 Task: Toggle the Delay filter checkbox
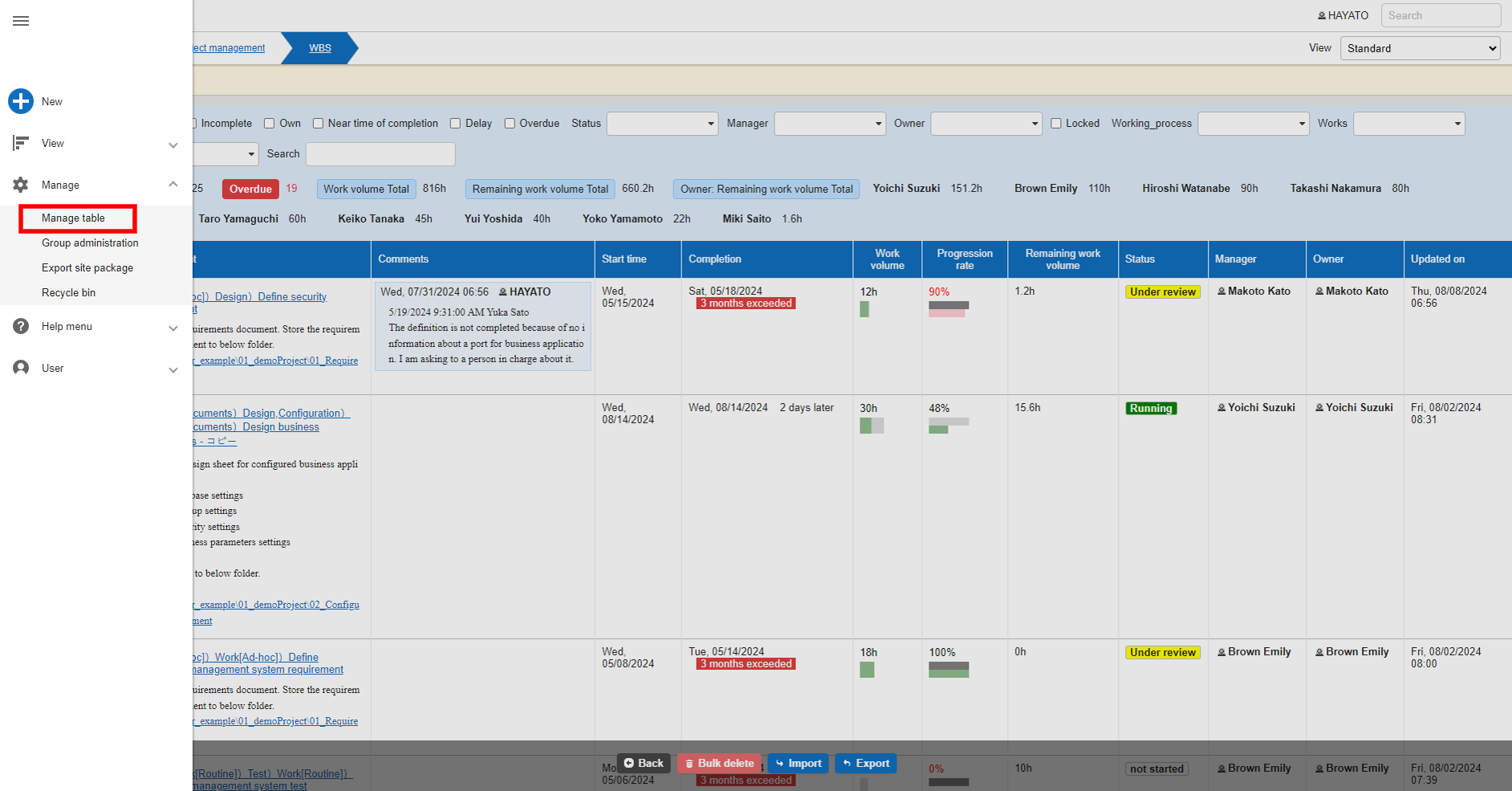(455, 123)
